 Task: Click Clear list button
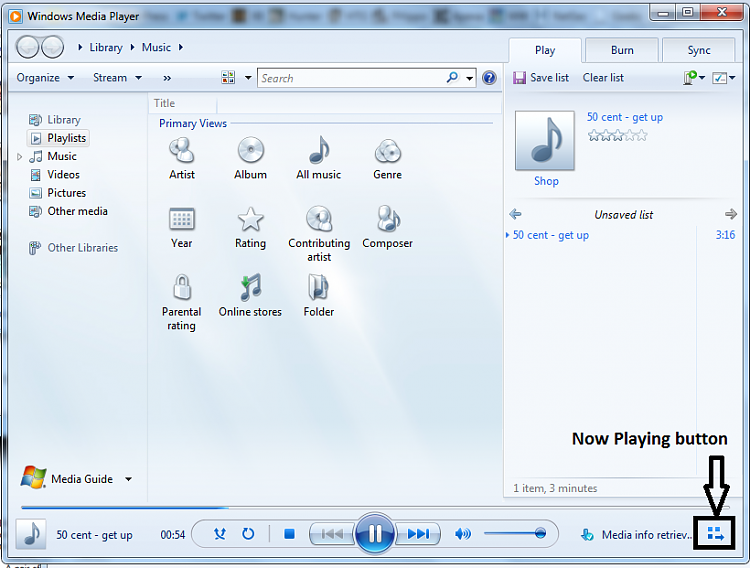[x=603, y=78]
